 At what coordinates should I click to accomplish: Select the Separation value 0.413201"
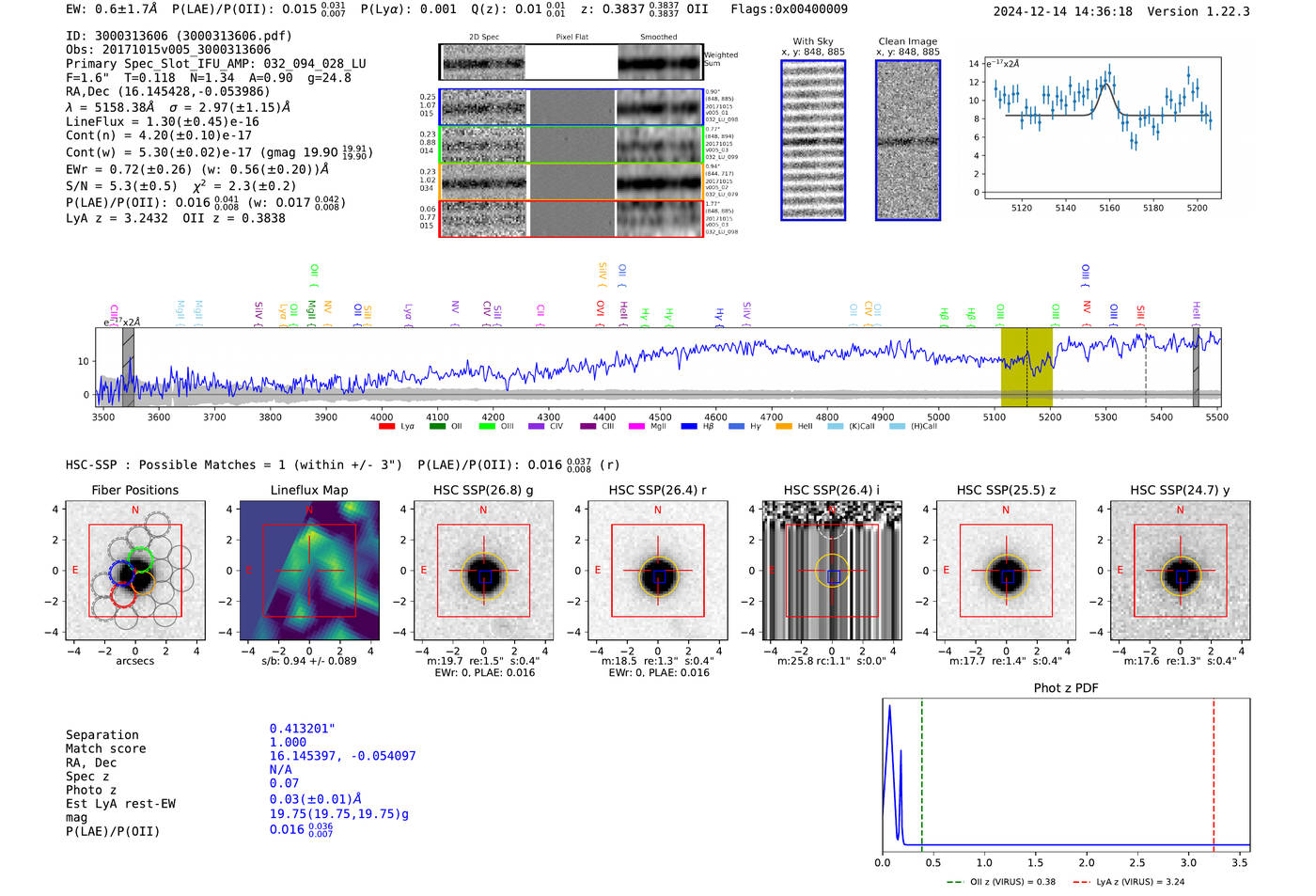(x=303, y=729)
